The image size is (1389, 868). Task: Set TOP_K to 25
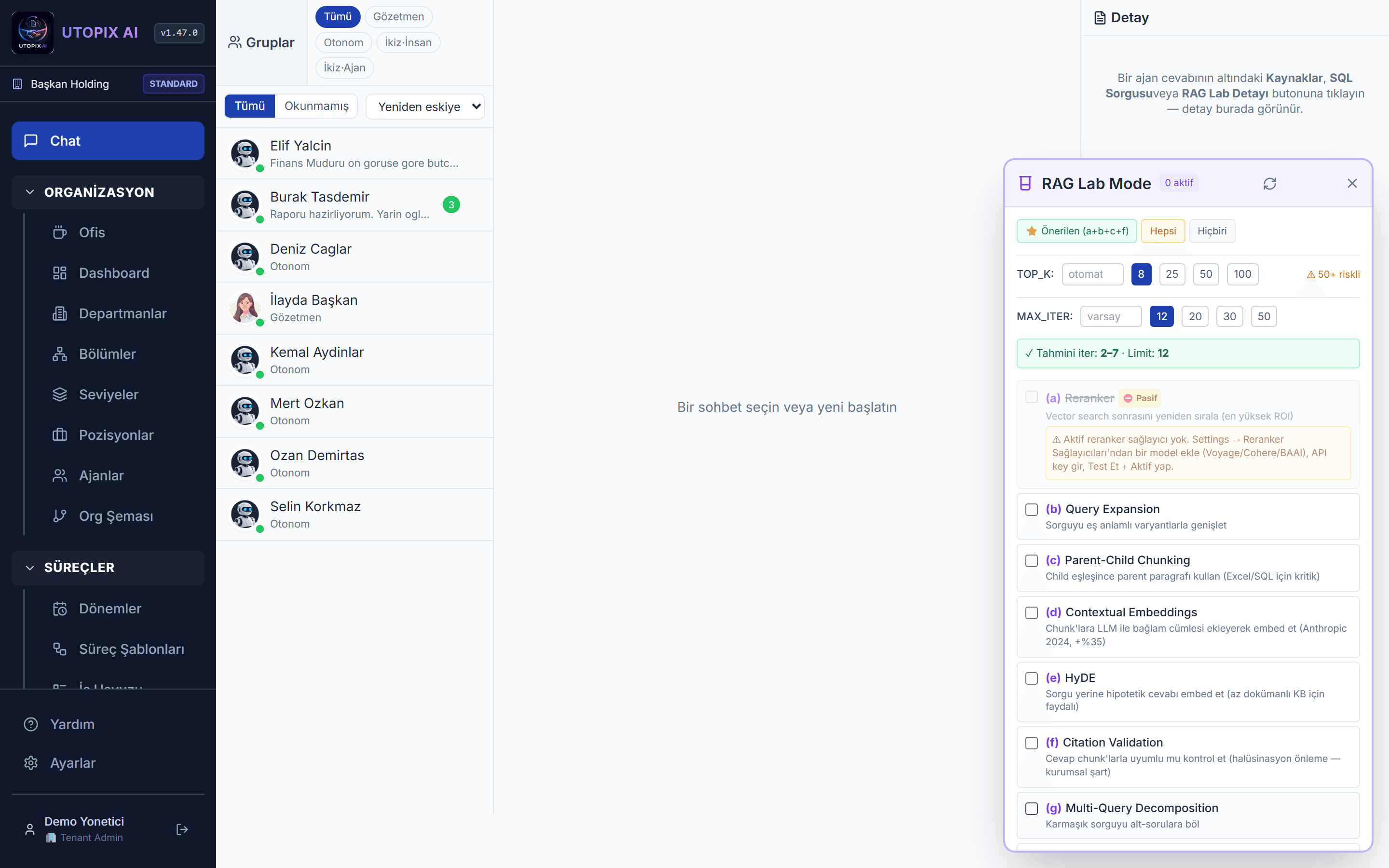1171,274
